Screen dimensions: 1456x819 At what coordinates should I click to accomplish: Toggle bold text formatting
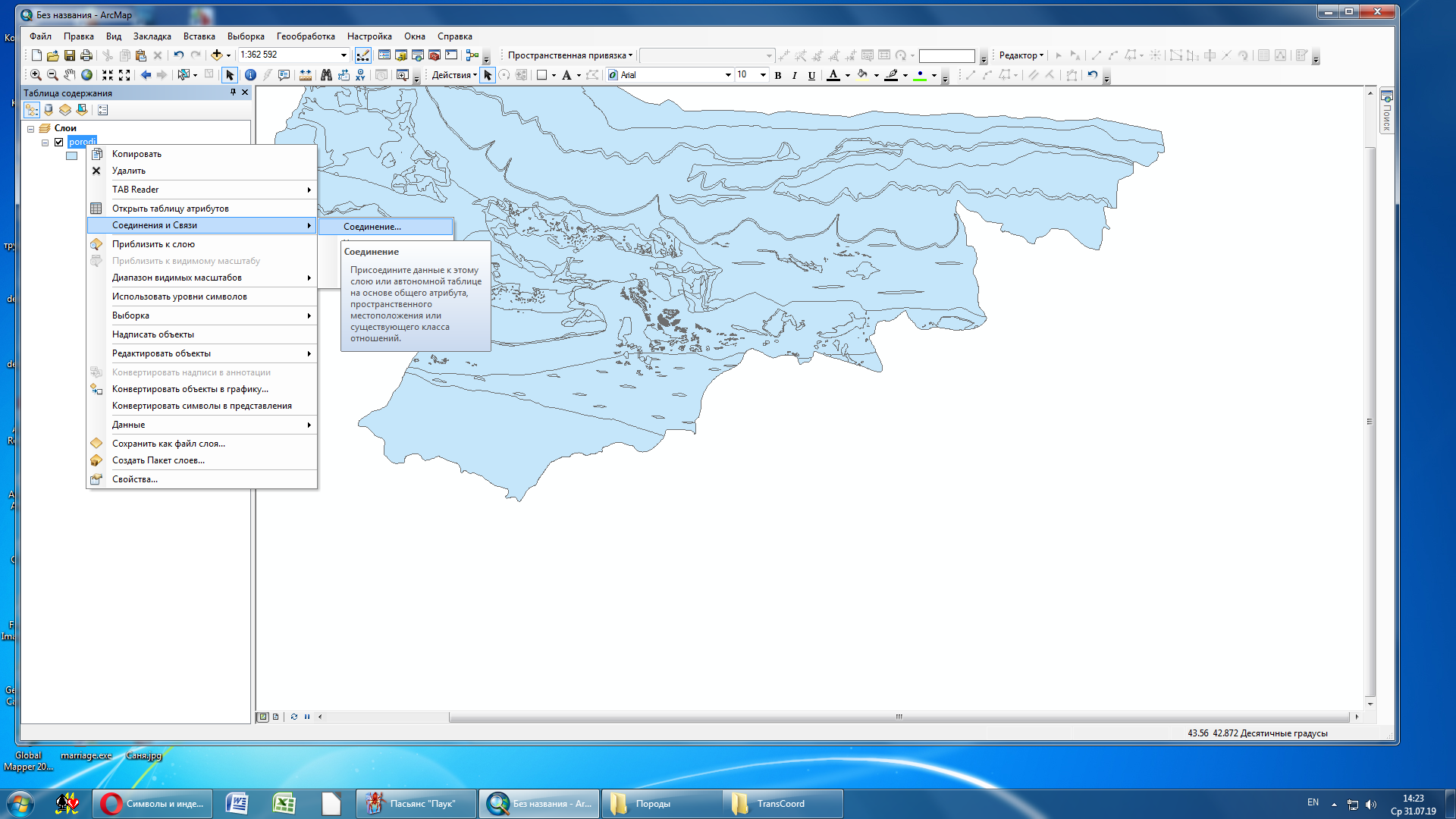(778, 75)
